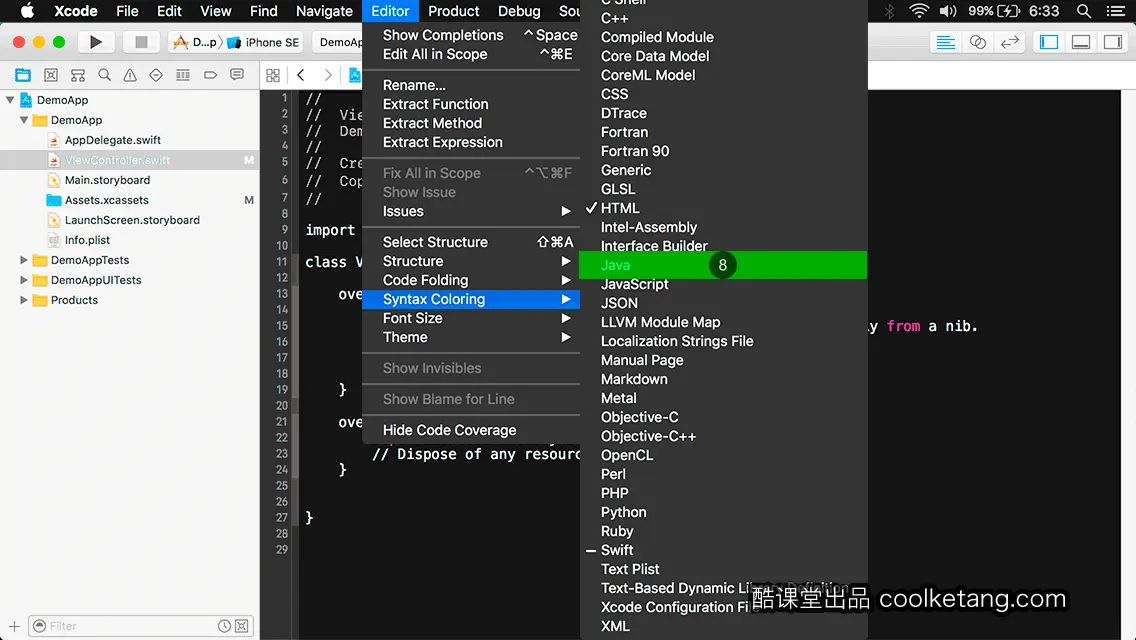Screen dimensions: 1136x640
Task: Open Main.storyboard file
Action: (107, 180)
